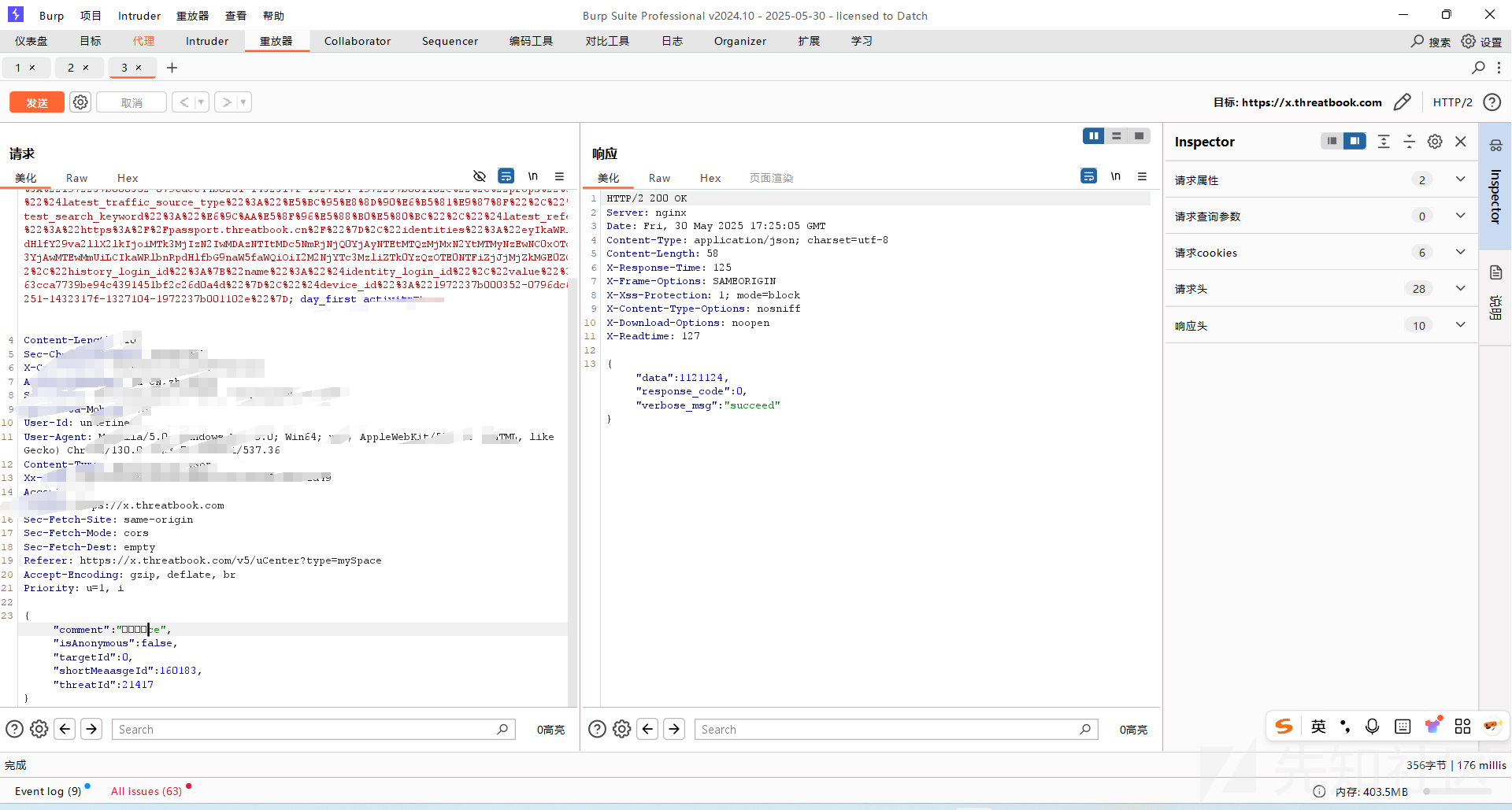The width and height of the screenshot is (1512, 810).
Task: Go to next response search match
Action: click(x=674, y=729)
